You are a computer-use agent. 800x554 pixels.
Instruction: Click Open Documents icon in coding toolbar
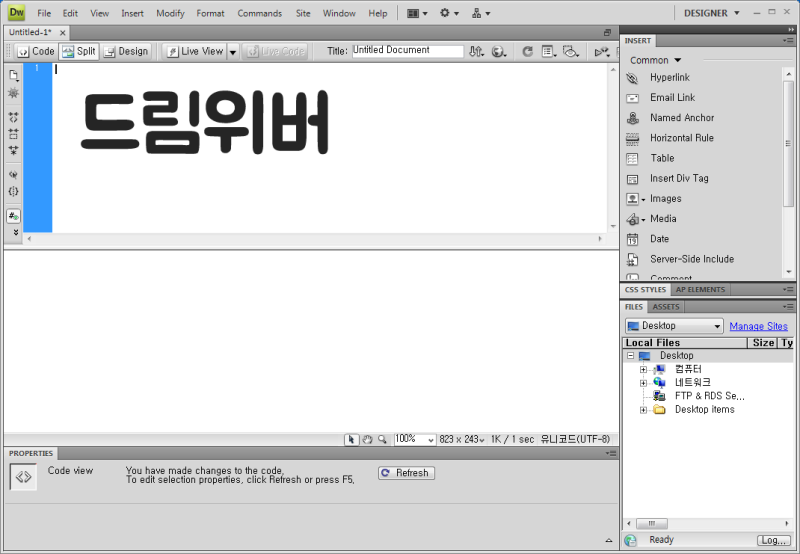[x=14, y=75]
